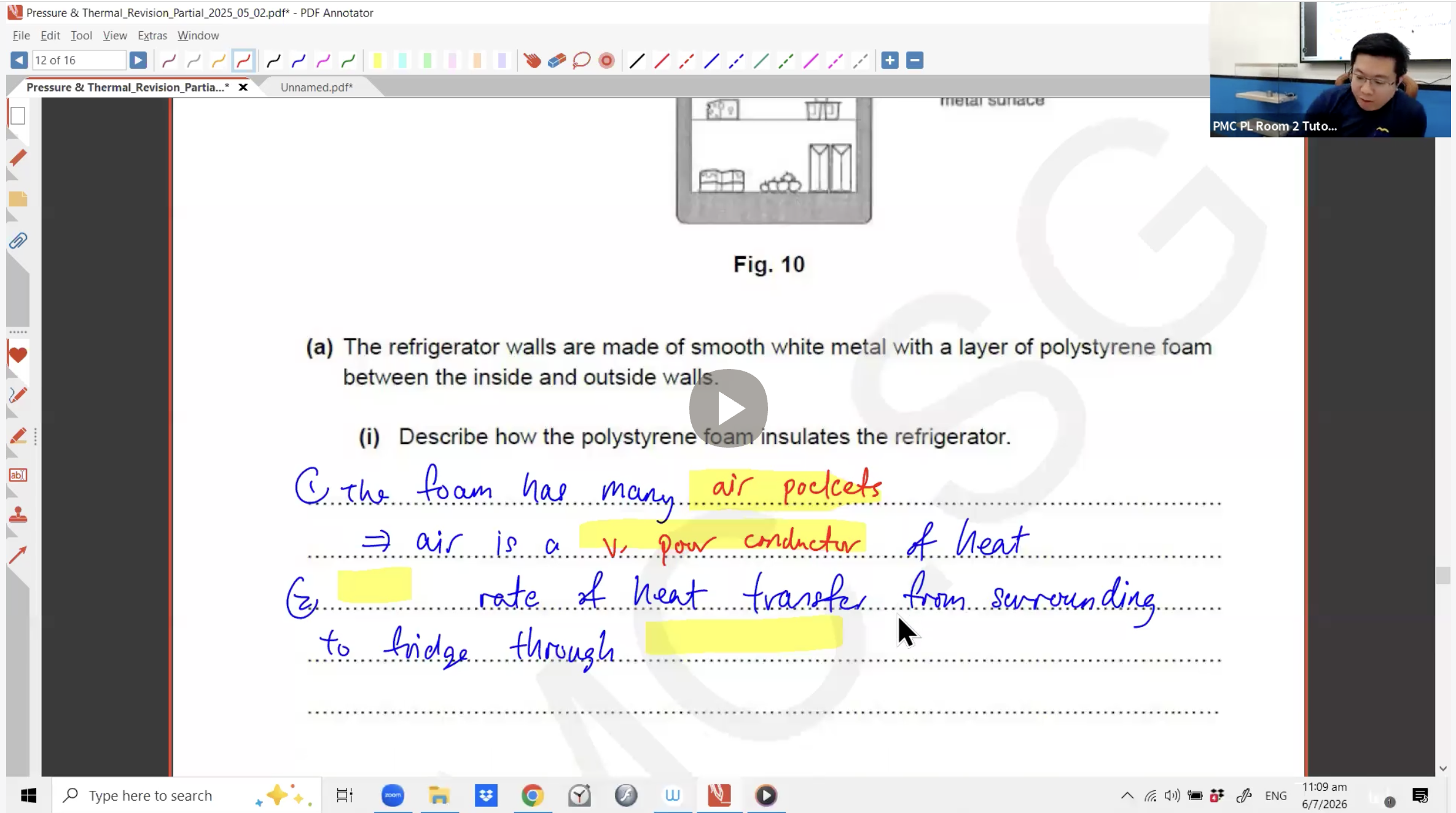Select the solid red line tool
Screen dimensions: 1456x813
tap(662, 60)
